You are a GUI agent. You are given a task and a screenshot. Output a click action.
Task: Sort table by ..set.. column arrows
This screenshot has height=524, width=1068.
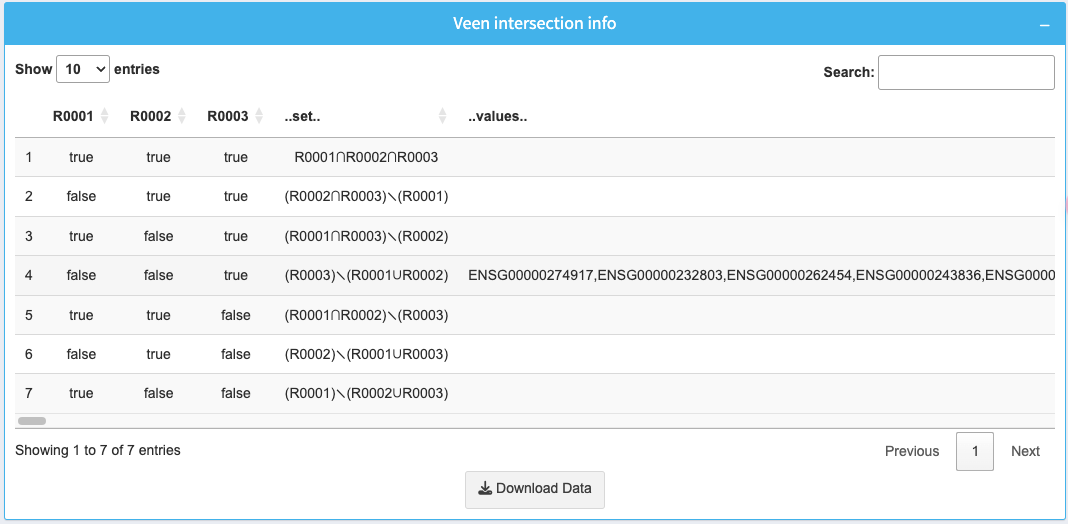pos(442,117)
